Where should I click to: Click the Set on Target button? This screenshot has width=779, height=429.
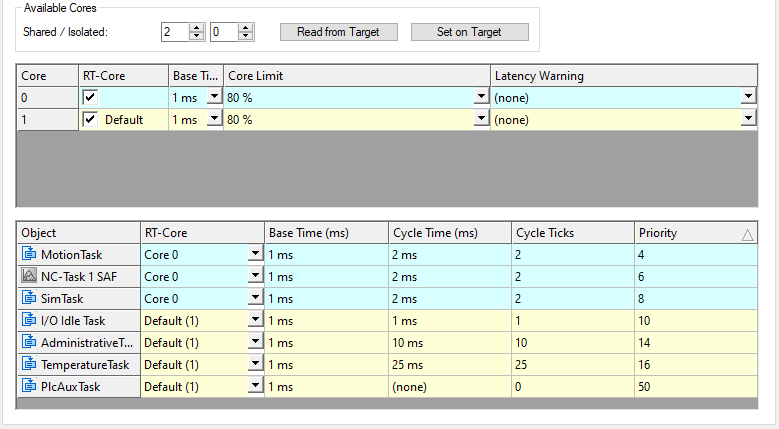pos(469,32)
